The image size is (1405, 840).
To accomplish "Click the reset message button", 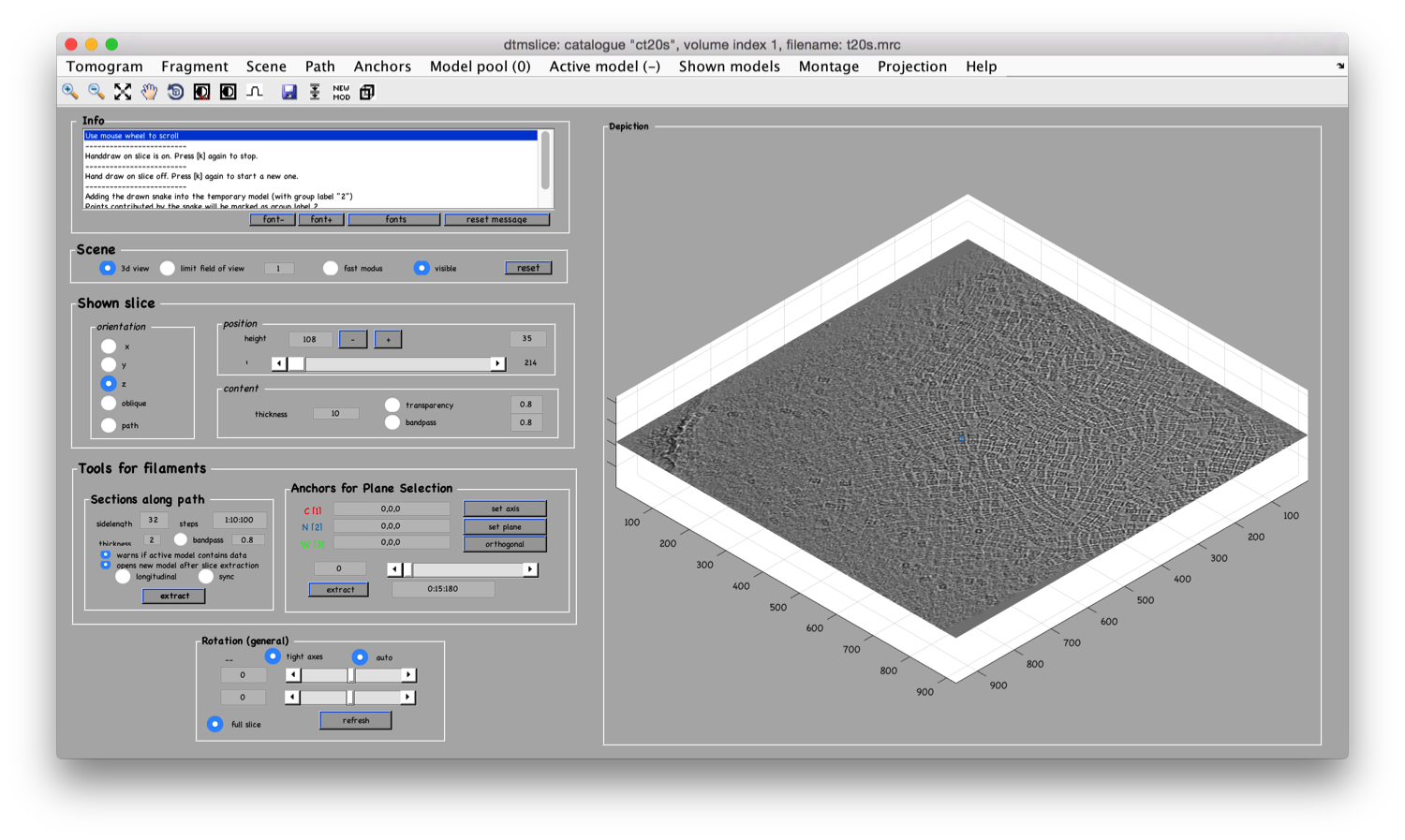I will (496, 219).
